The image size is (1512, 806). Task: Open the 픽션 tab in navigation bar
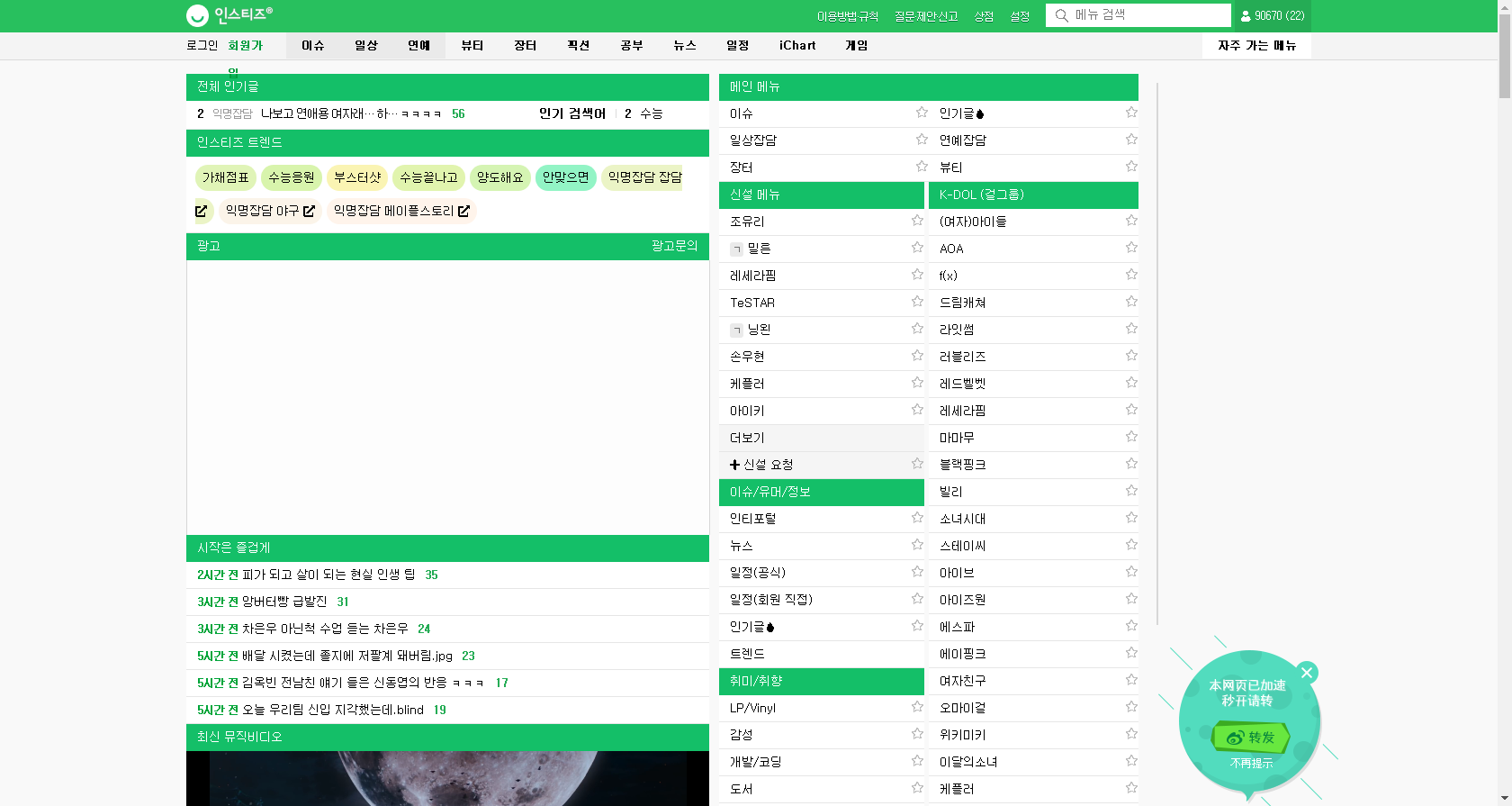(x=578, y=45)
